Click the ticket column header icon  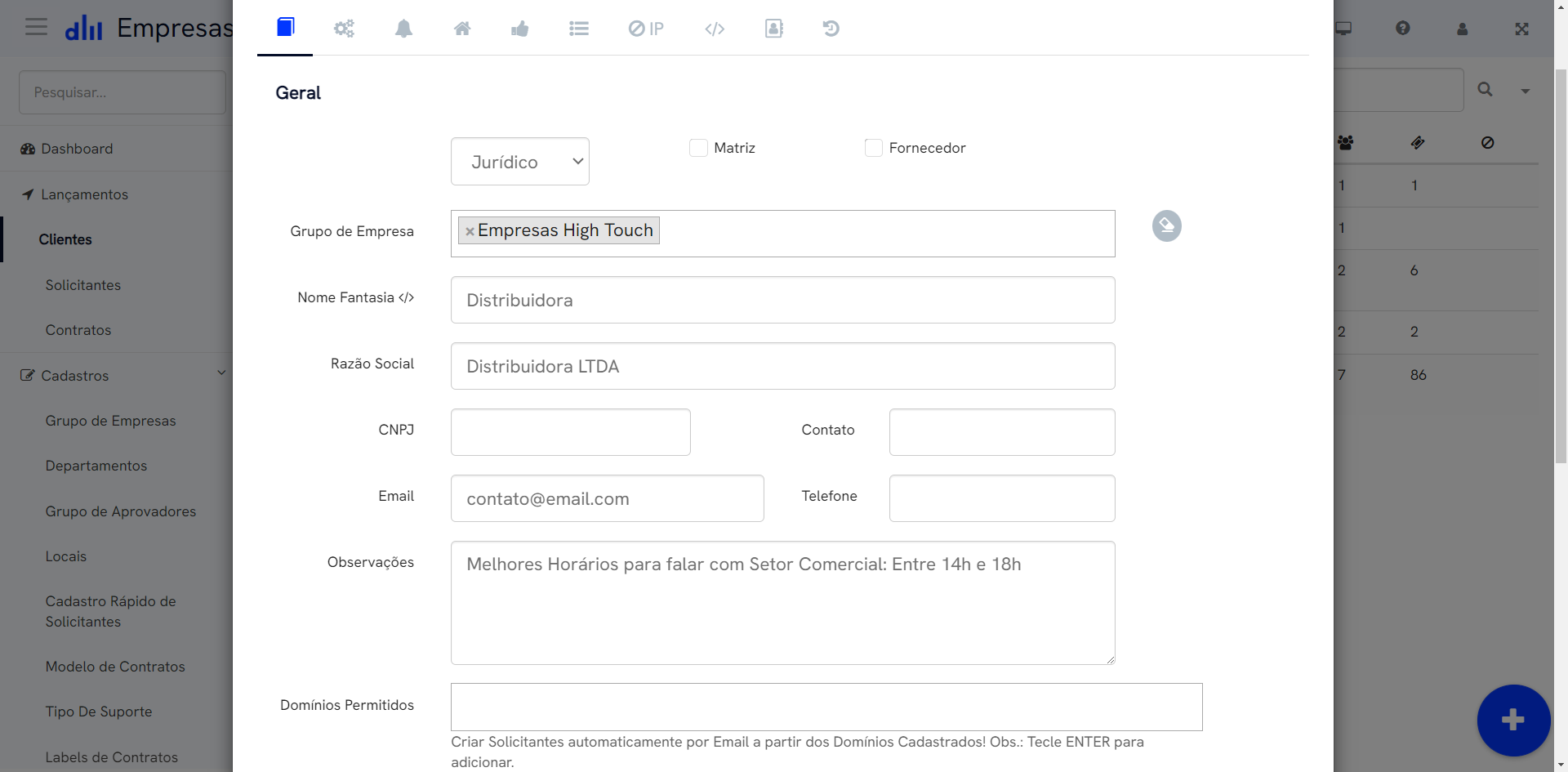[x=1418, y=143]
